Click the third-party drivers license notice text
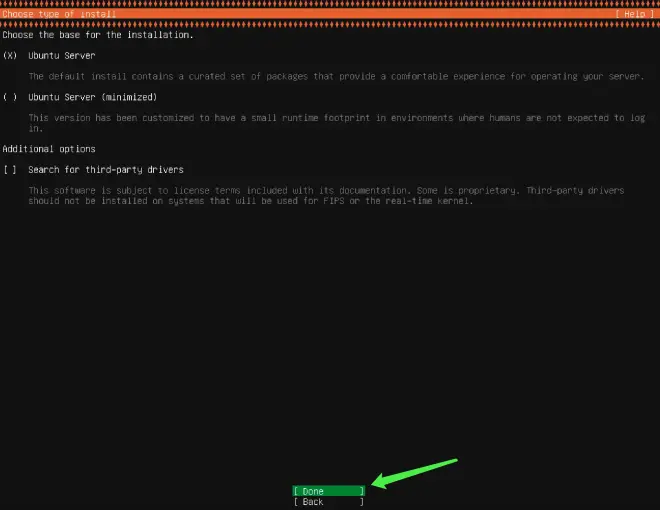The height and width of the screenshot is (510, 660). point(326,196)
